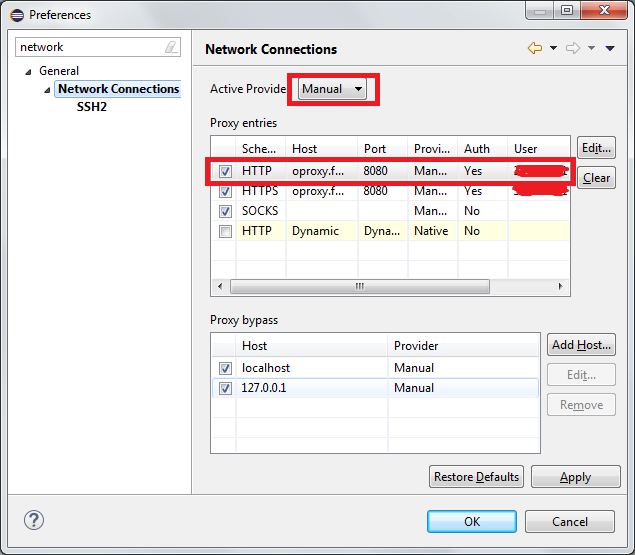Collapse the General tree node
The height and width of the screenshot is (555, 635).
[x=28, y=72]
